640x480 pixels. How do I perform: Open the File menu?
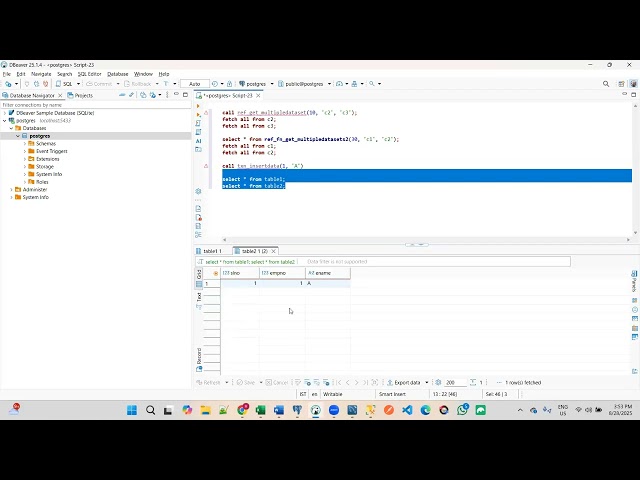(7, 74)
